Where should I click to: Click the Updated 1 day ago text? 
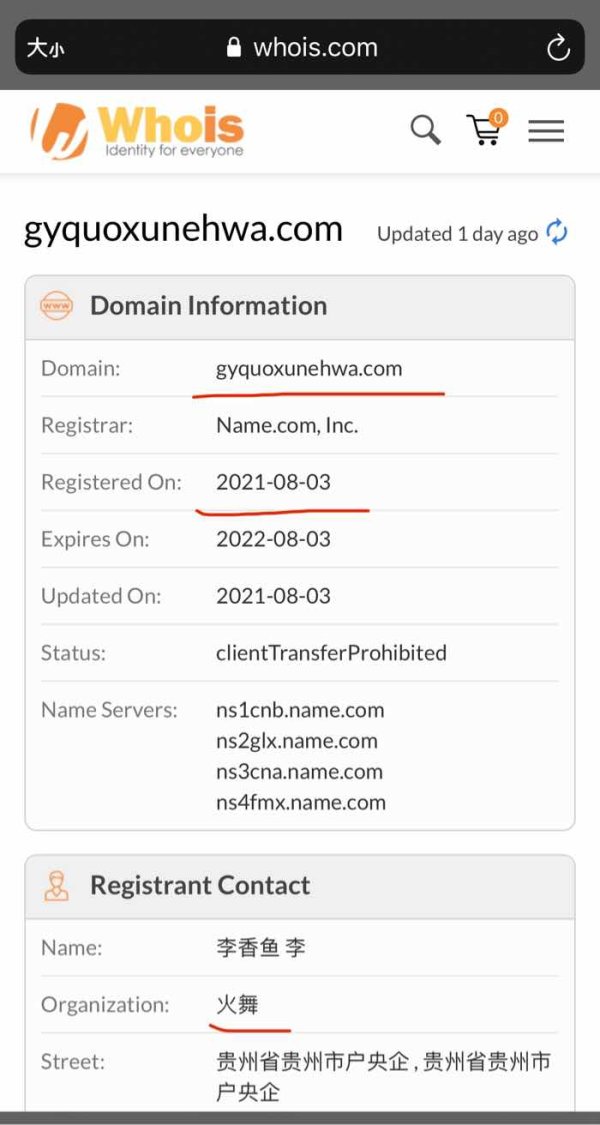click(457, 234)
